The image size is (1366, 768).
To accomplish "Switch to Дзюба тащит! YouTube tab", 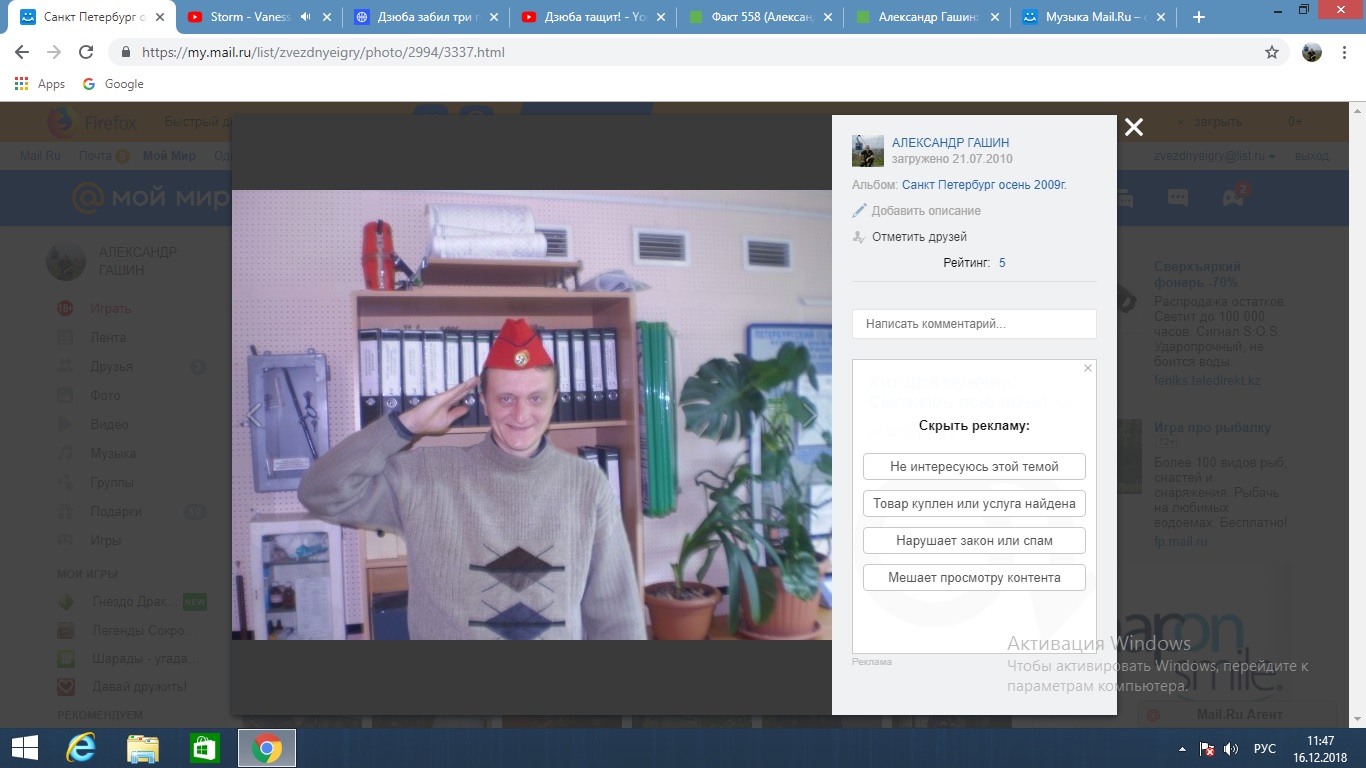I will coord(593,17).
